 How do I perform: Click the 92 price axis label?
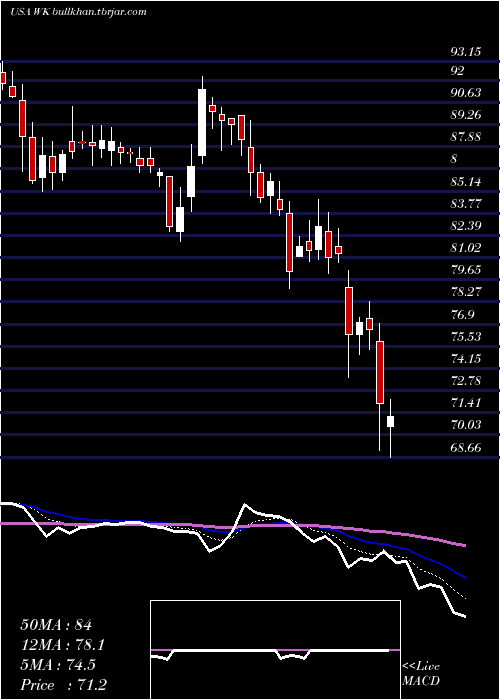(458, 71)
